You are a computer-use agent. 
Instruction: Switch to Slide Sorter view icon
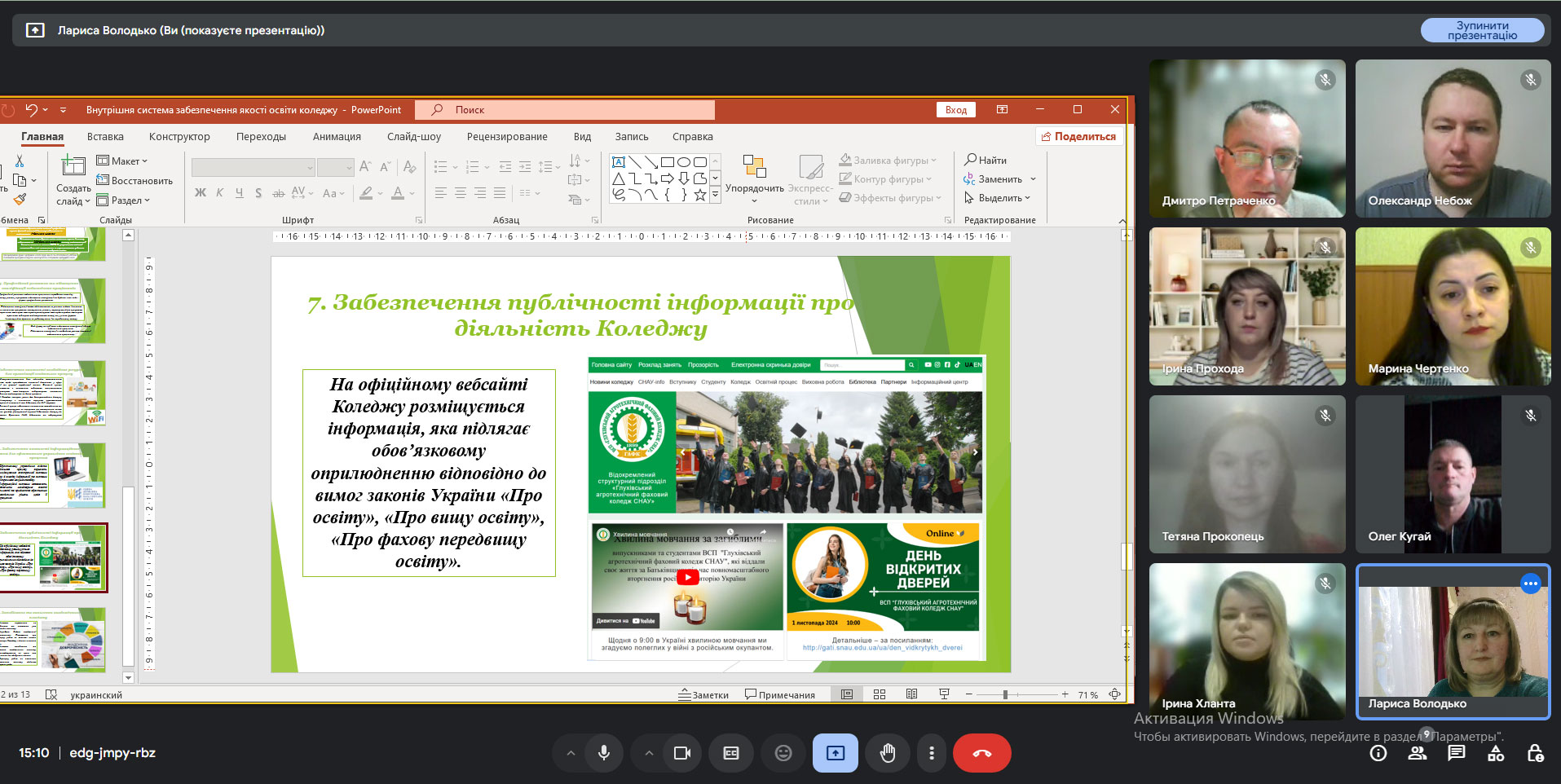(x=880, y=694)
